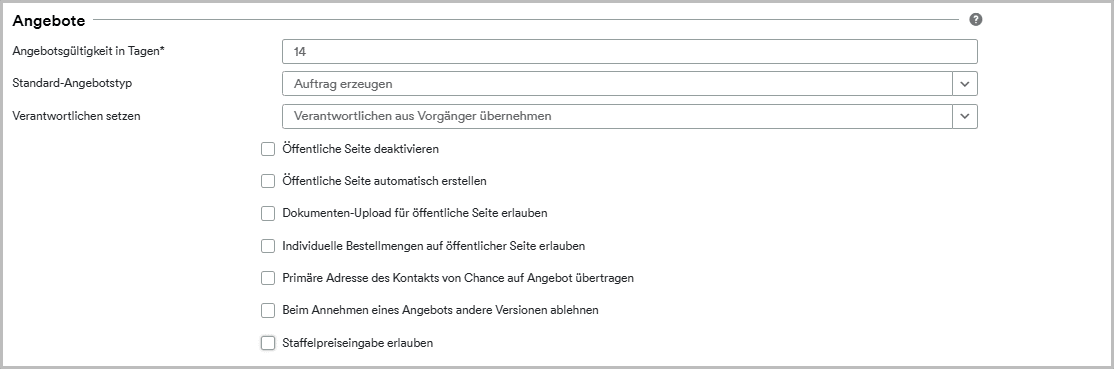Click the chevron arrow of Standard-Angebotstyp

(x=965, y=84)
